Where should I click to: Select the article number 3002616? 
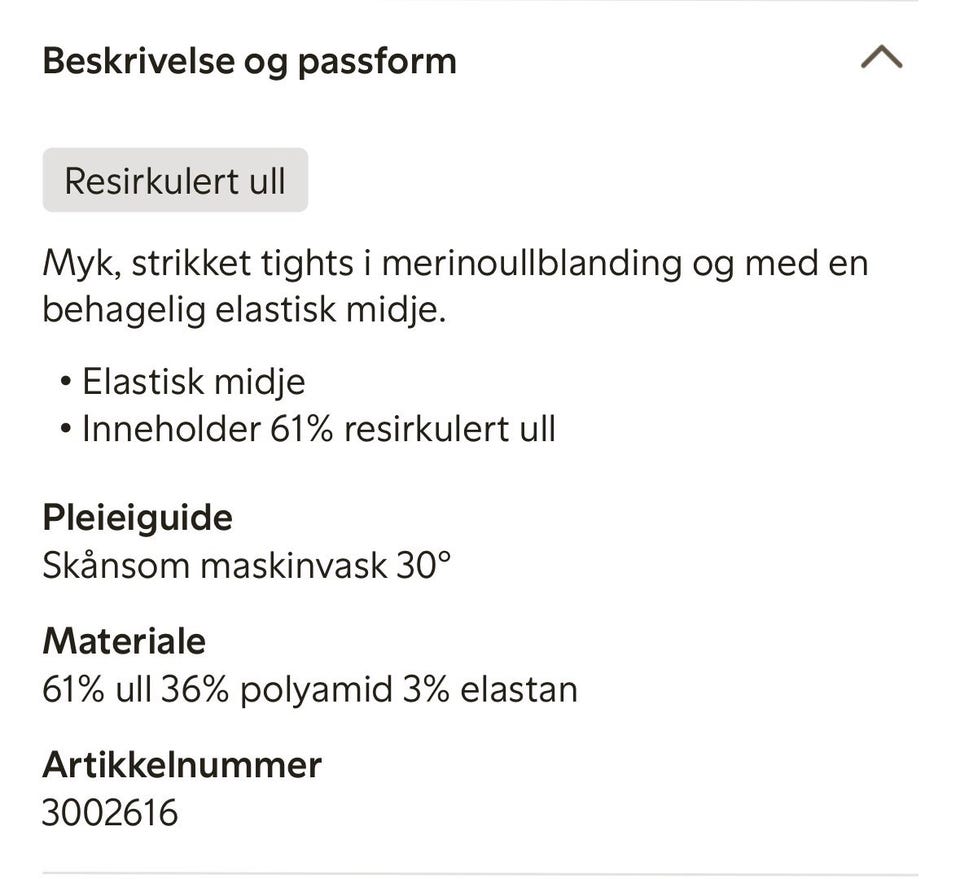click(110, 812)
